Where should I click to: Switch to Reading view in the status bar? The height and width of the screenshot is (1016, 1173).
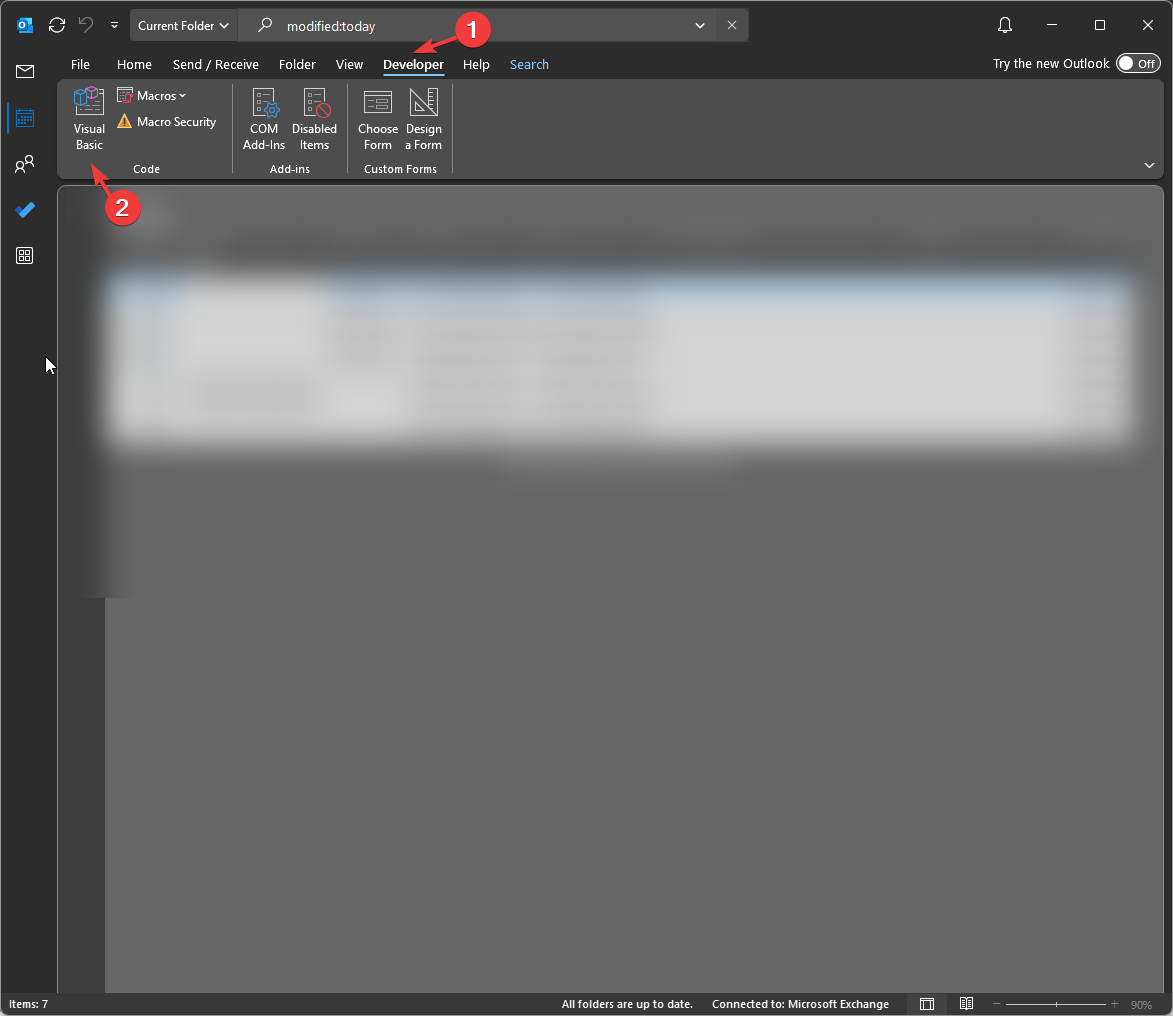(x=966, y=1003)
